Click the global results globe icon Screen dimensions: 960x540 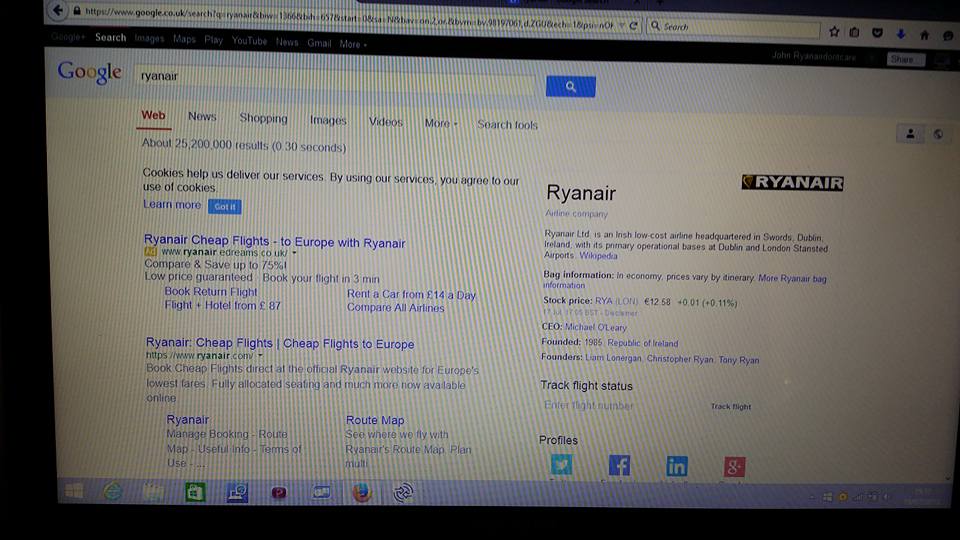pyautogui.click(x=938, y=134)
